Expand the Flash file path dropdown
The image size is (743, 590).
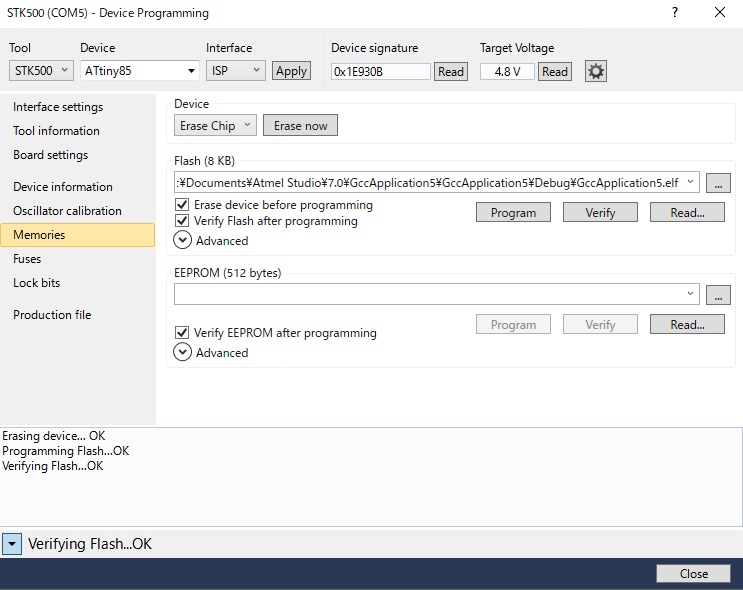690,182
